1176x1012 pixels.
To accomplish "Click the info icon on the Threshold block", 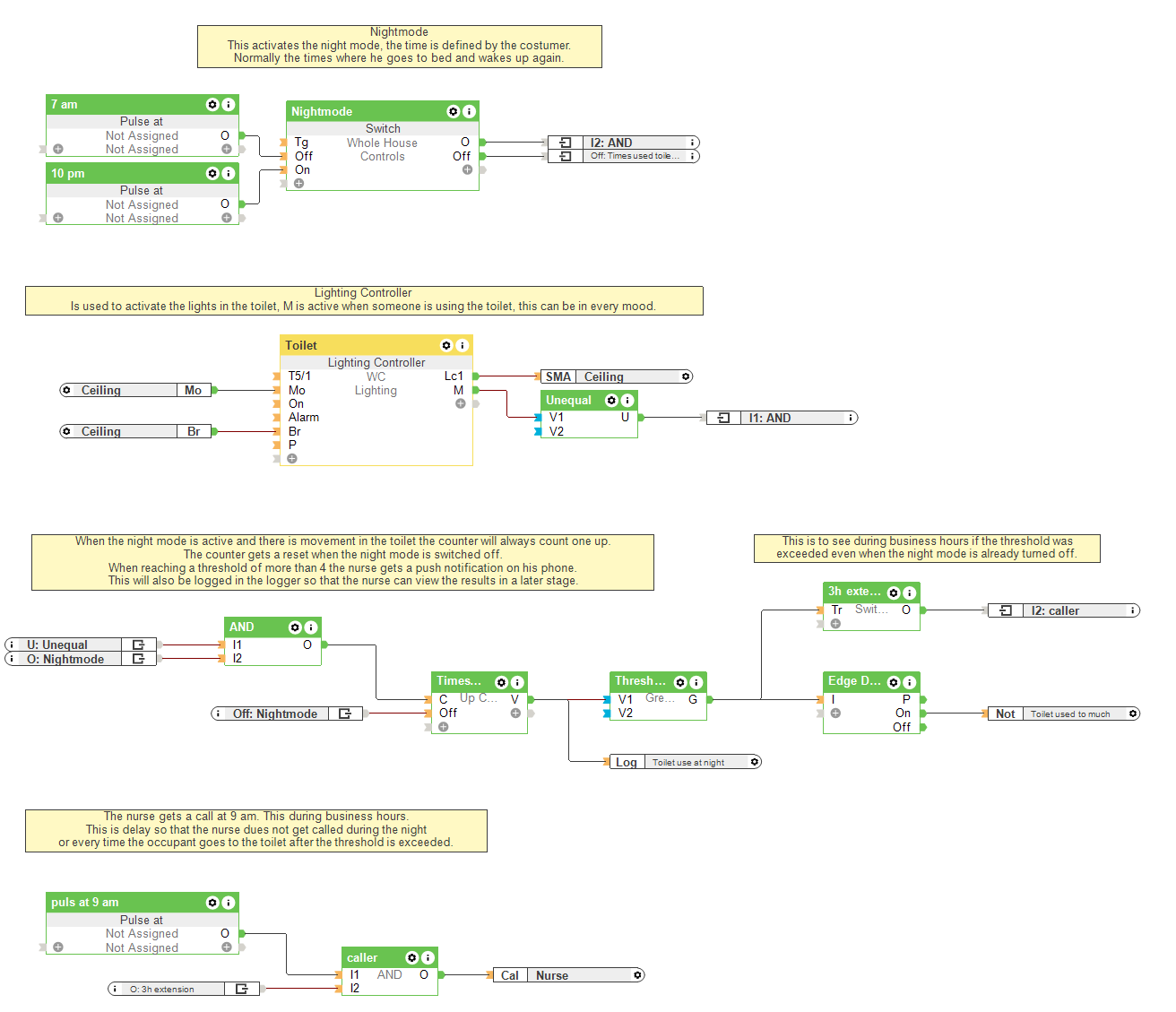I will pos(696,682).
